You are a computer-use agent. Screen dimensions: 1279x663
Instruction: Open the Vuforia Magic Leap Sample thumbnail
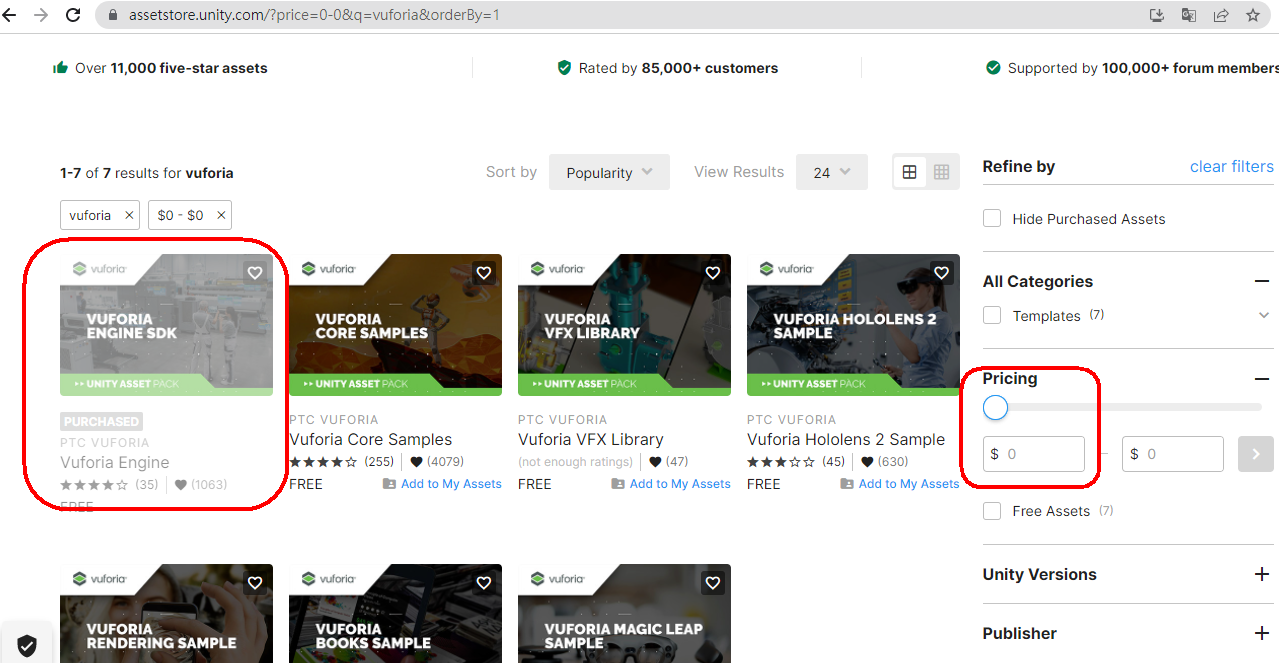[x=624, y=613]
